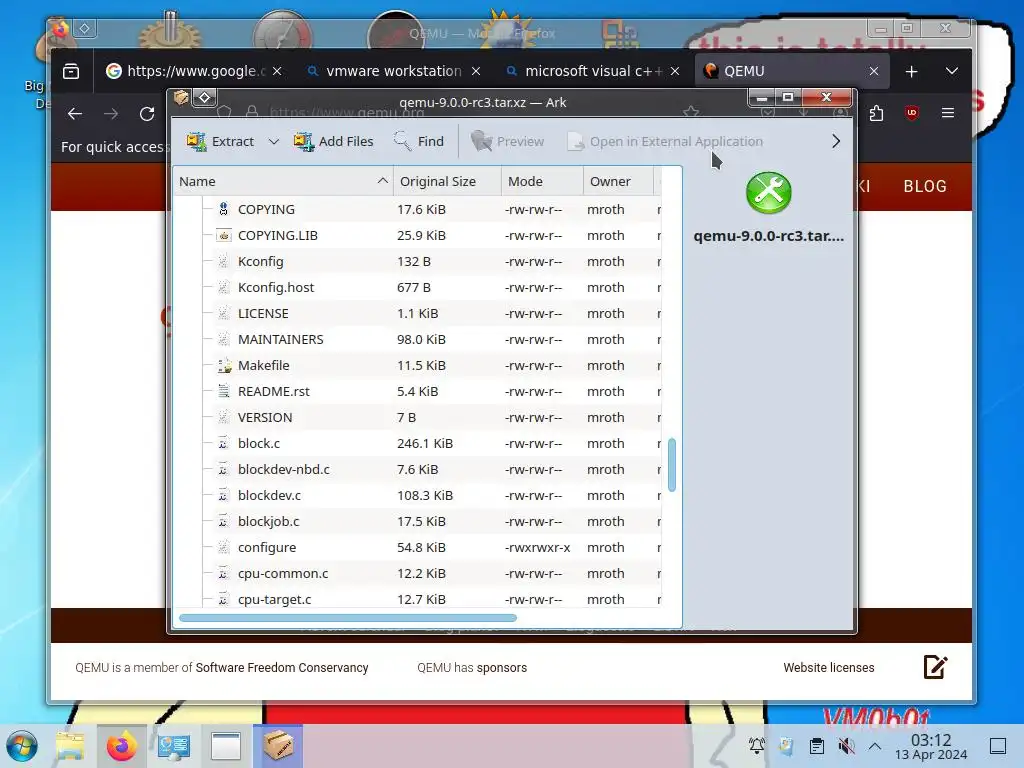Click the horizontal scrollbar in file list
Screen dimensions: 1024x768
pyautogui.click(x=347, y=618)
